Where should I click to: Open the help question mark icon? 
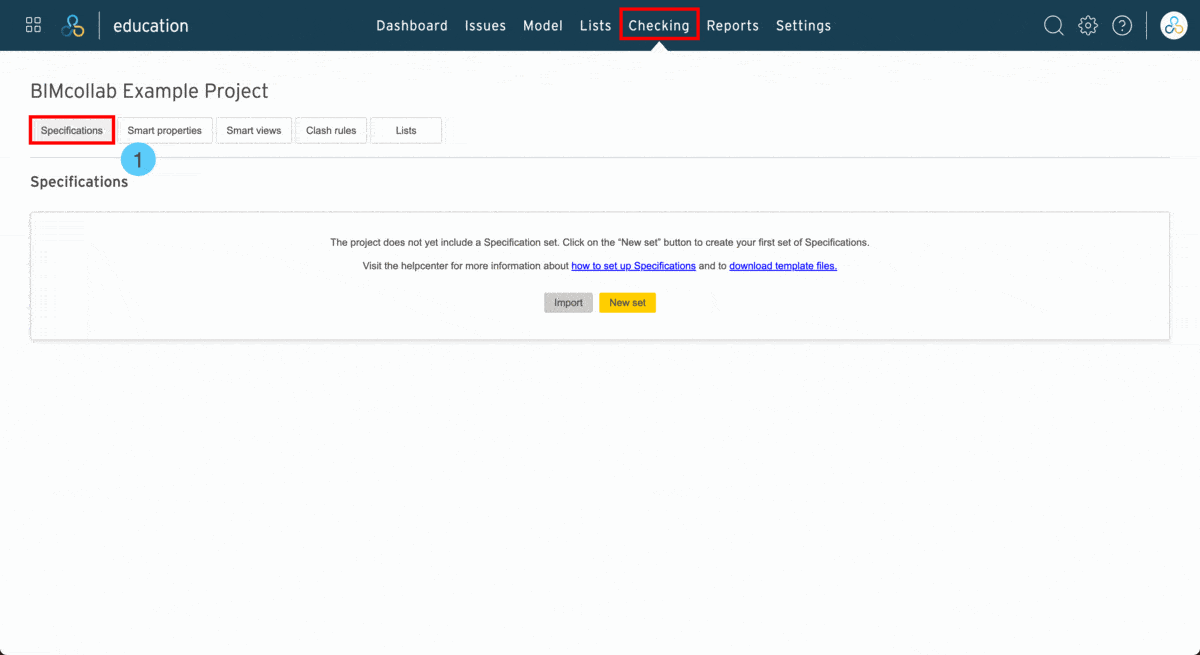[x=1121, y=25]
